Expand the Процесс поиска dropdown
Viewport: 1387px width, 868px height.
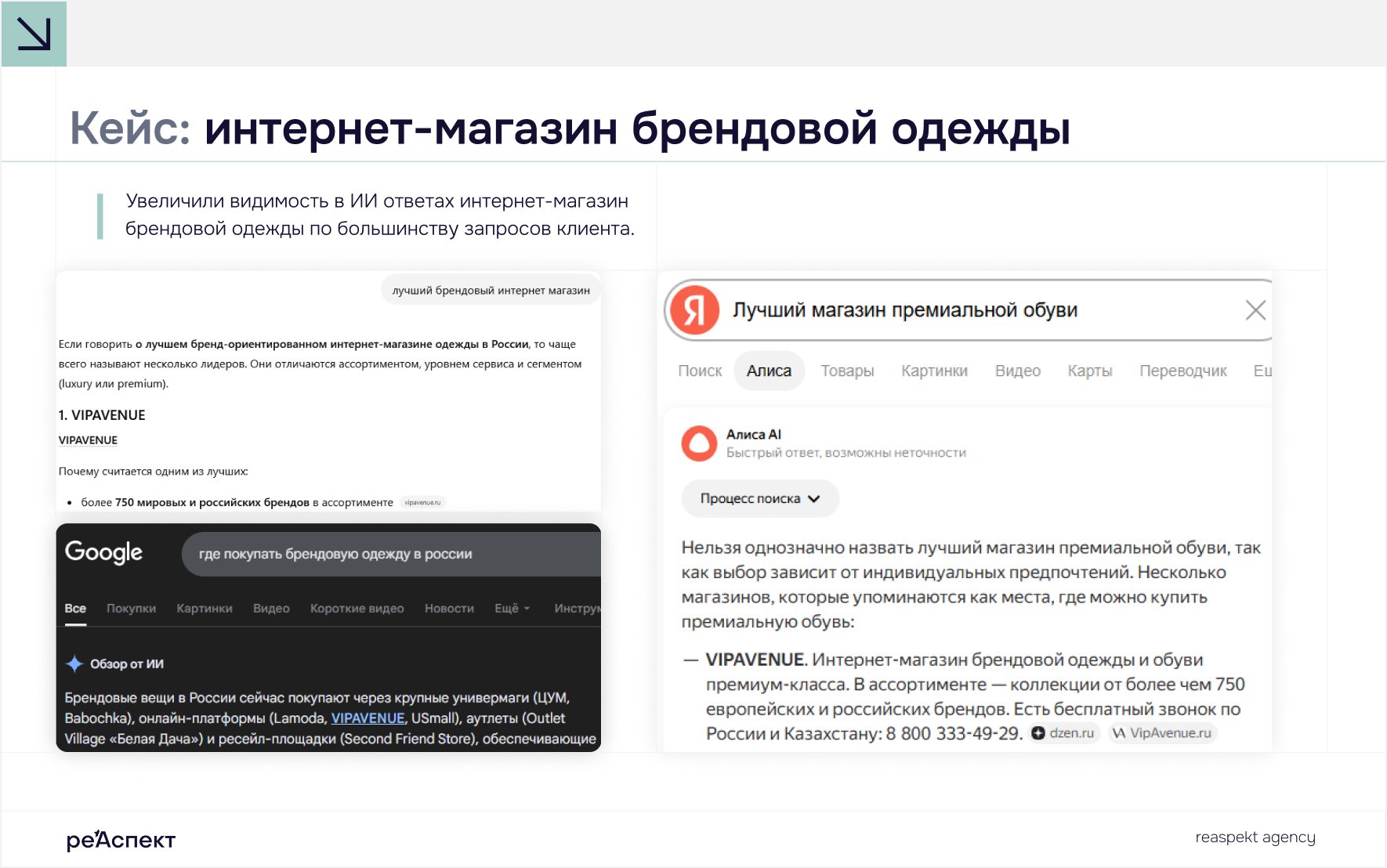(x=760, y=498)
